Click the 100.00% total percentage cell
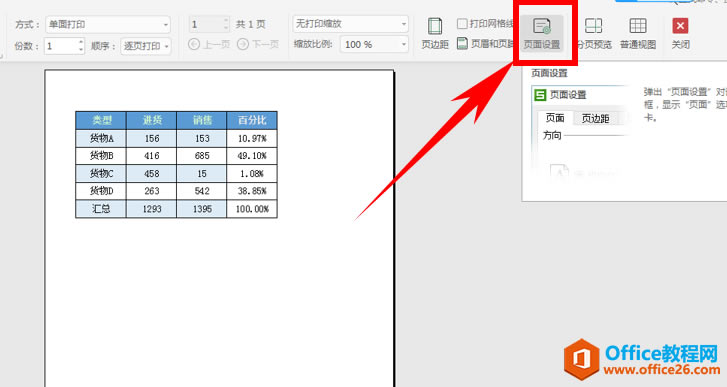This screenshot has height=387, width=727. click(x=252, y=209)
